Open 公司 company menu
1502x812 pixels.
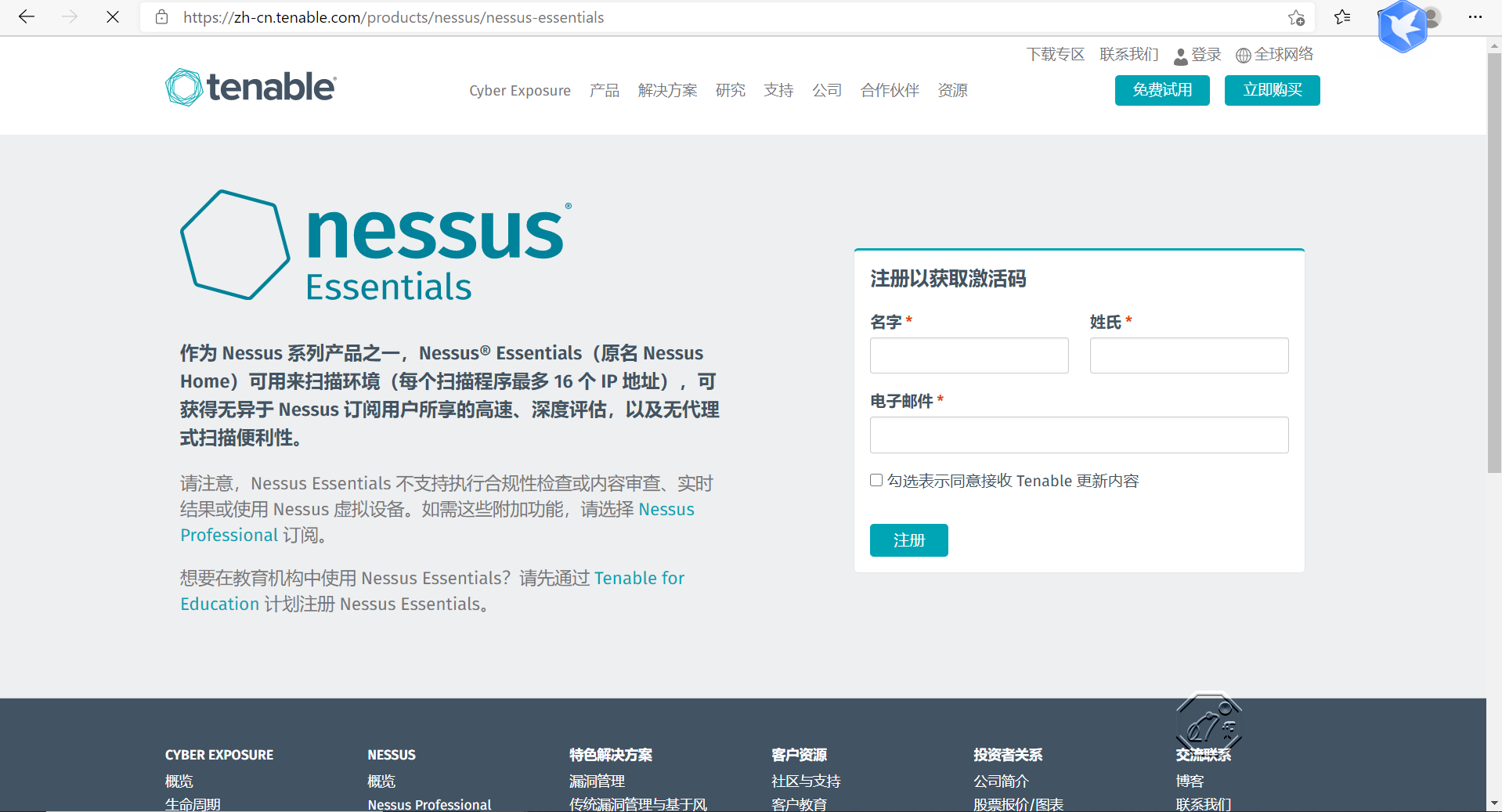click(827, 91)
